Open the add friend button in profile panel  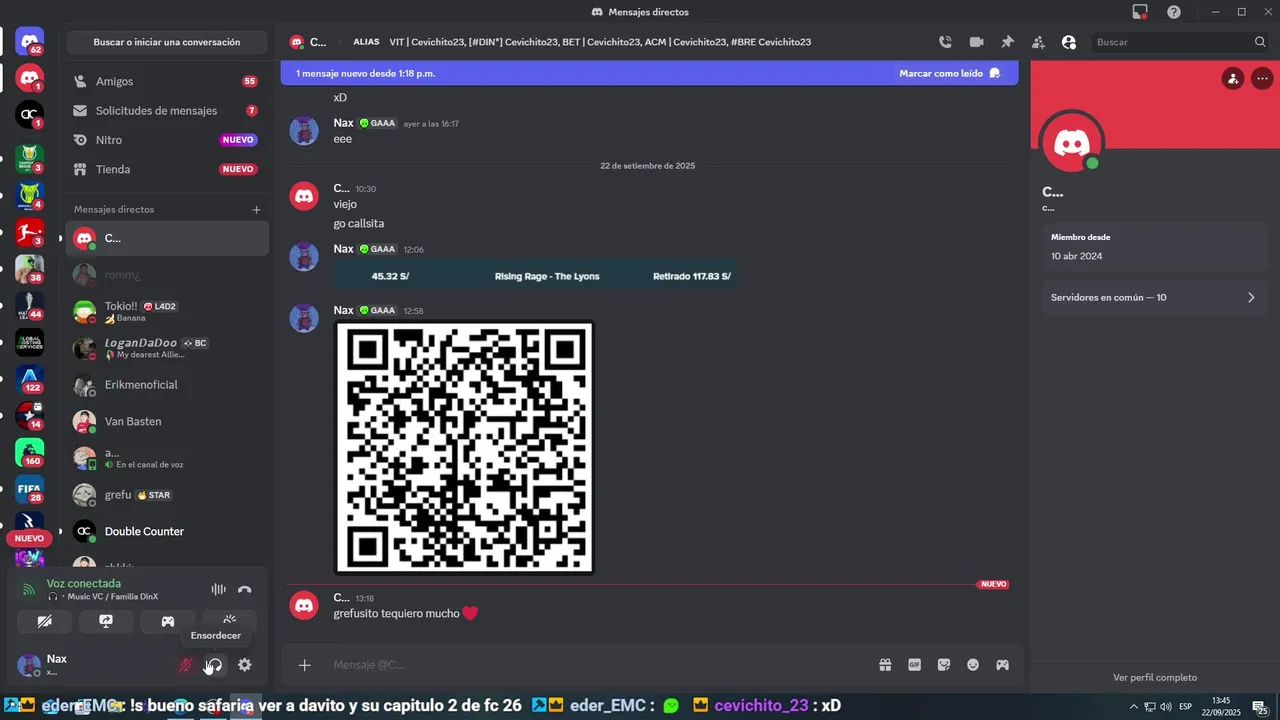click(x=1233, y=79)
